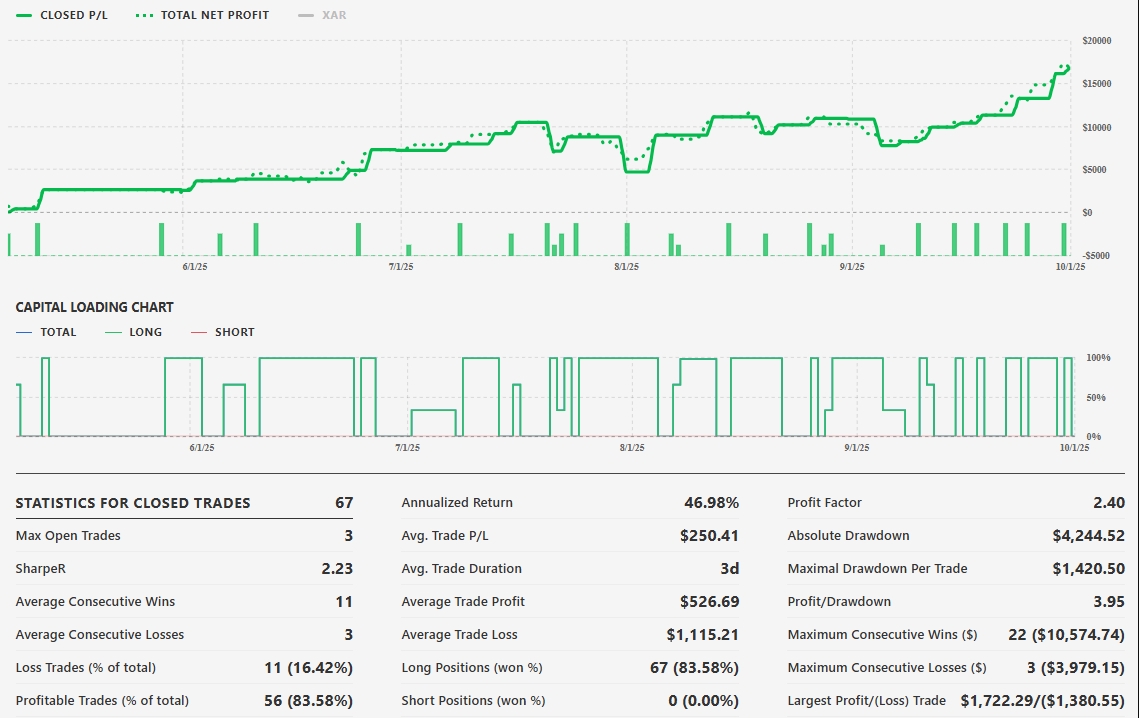Click the grey dash marker beside XAR
1139x718 pixels.
pyautogui.click(x=306, y=15)
